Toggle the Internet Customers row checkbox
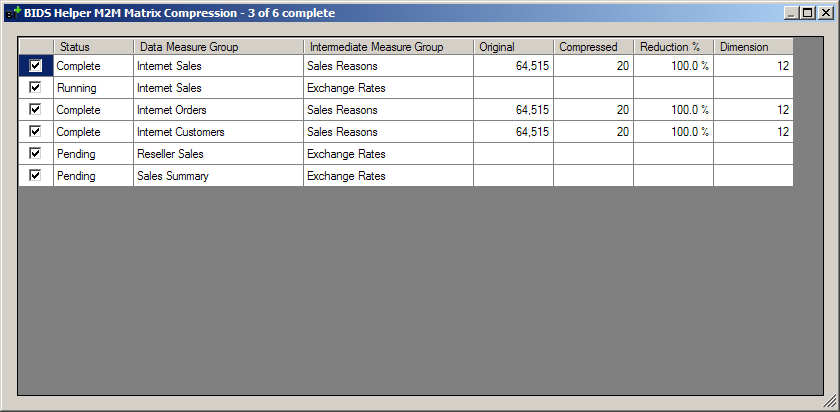 click(x=36, y=132)
